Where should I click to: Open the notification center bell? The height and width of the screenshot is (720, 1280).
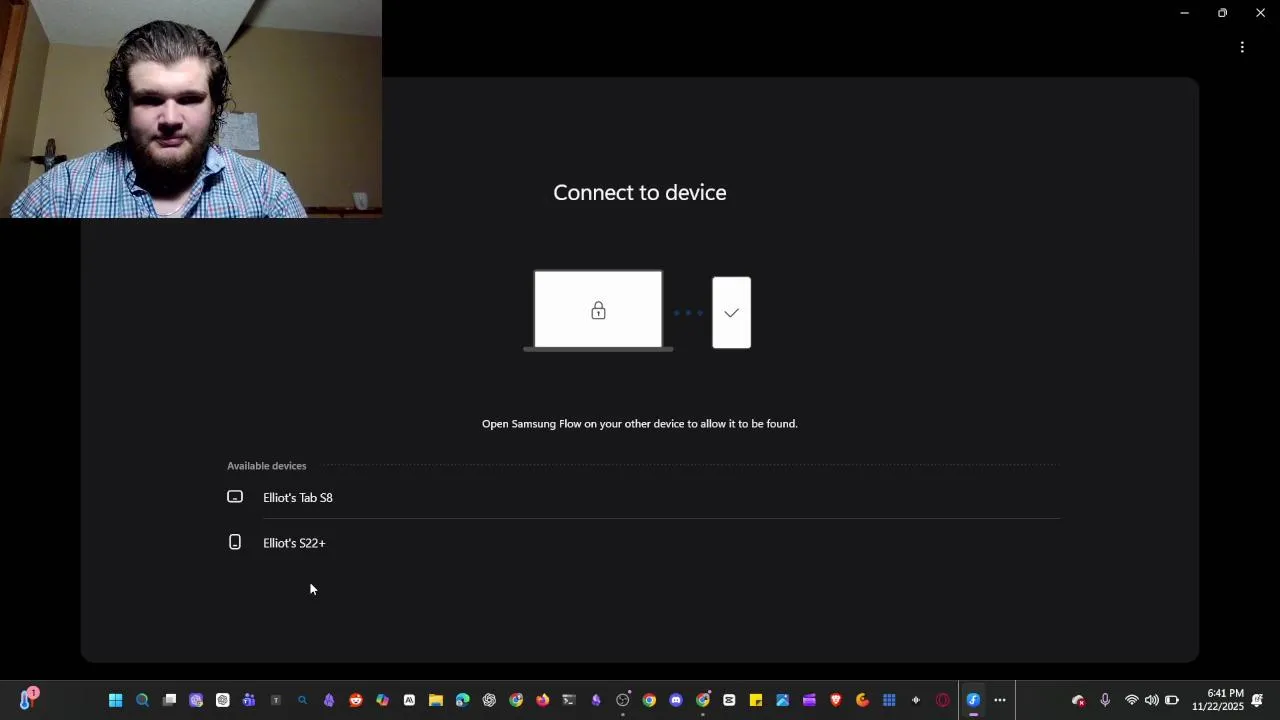pyautogui.click(x=1258, y=700)
